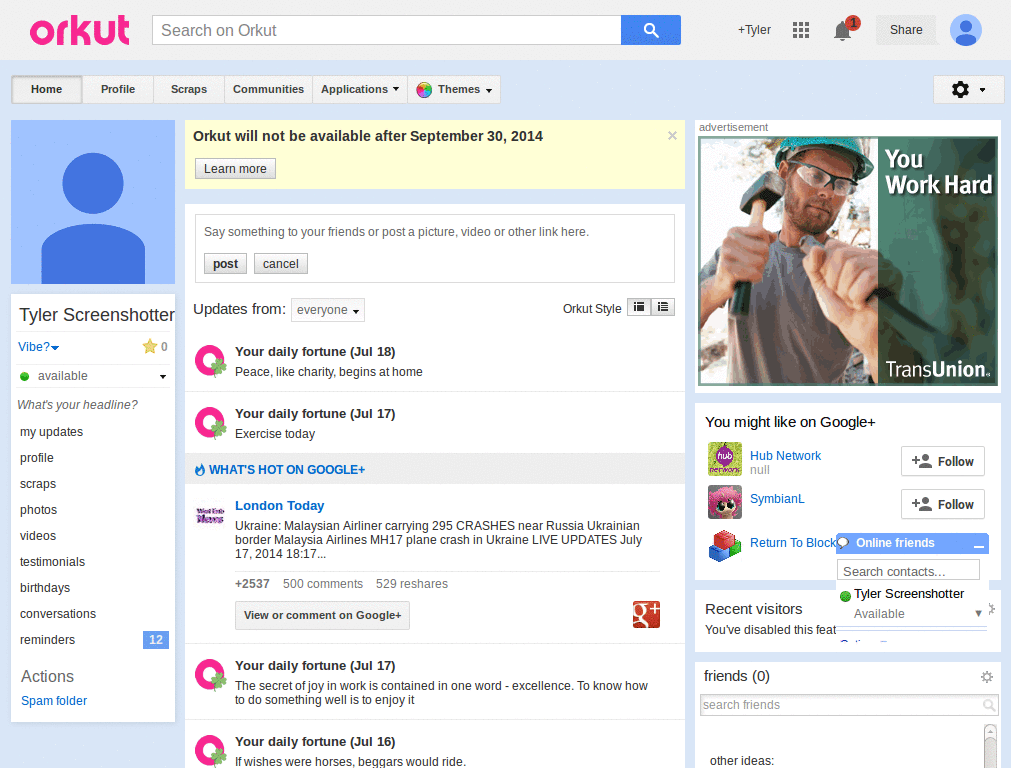Open the Themes dropdown menu
The image size is (1024, 768).
tap(455, 89)
